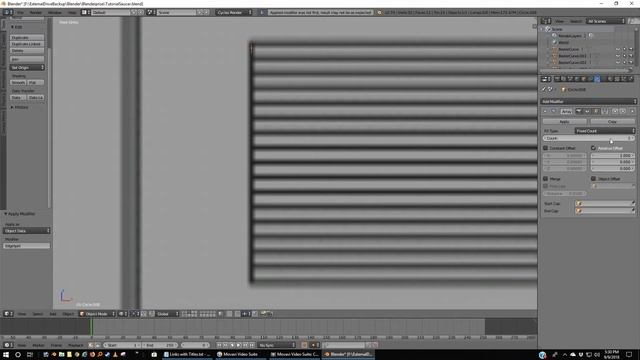Click the Info editor type icon
The width and height of the screenshot is (640, 360).
click(x=7, y=12)
